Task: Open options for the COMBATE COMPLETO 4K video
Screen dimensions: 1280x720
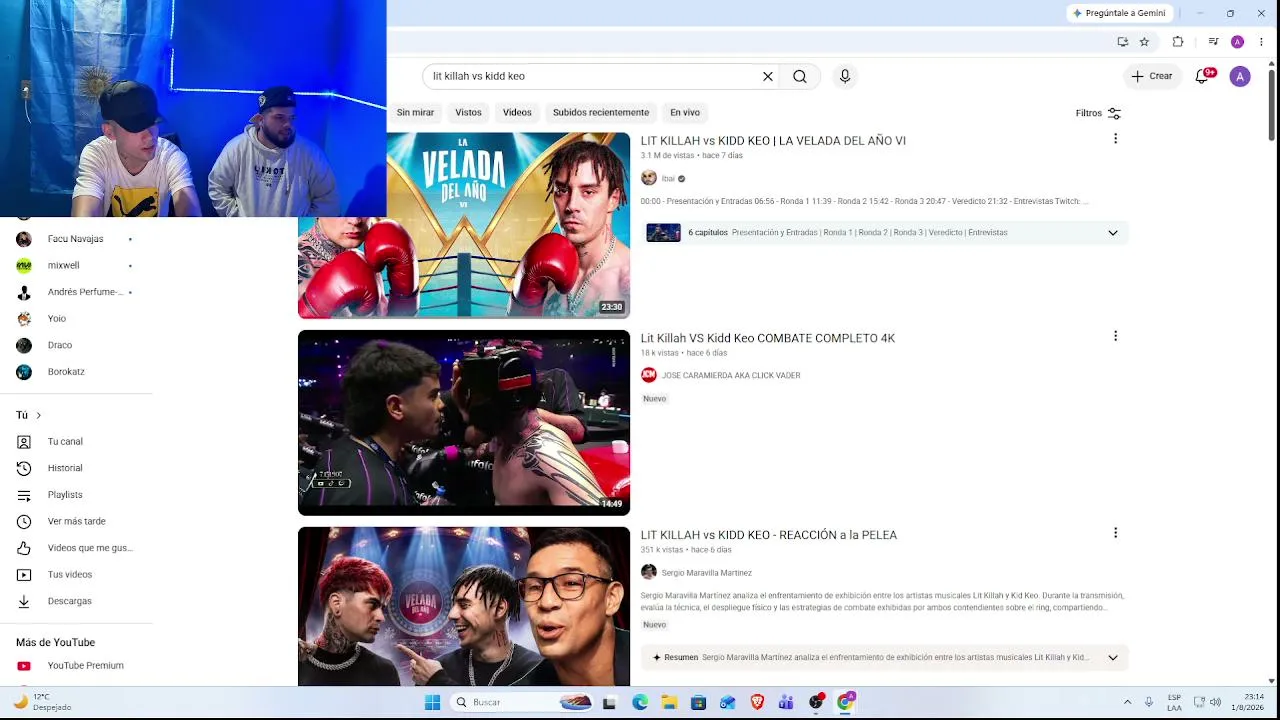Action: pyautogui.click(x=1115, y=336)
